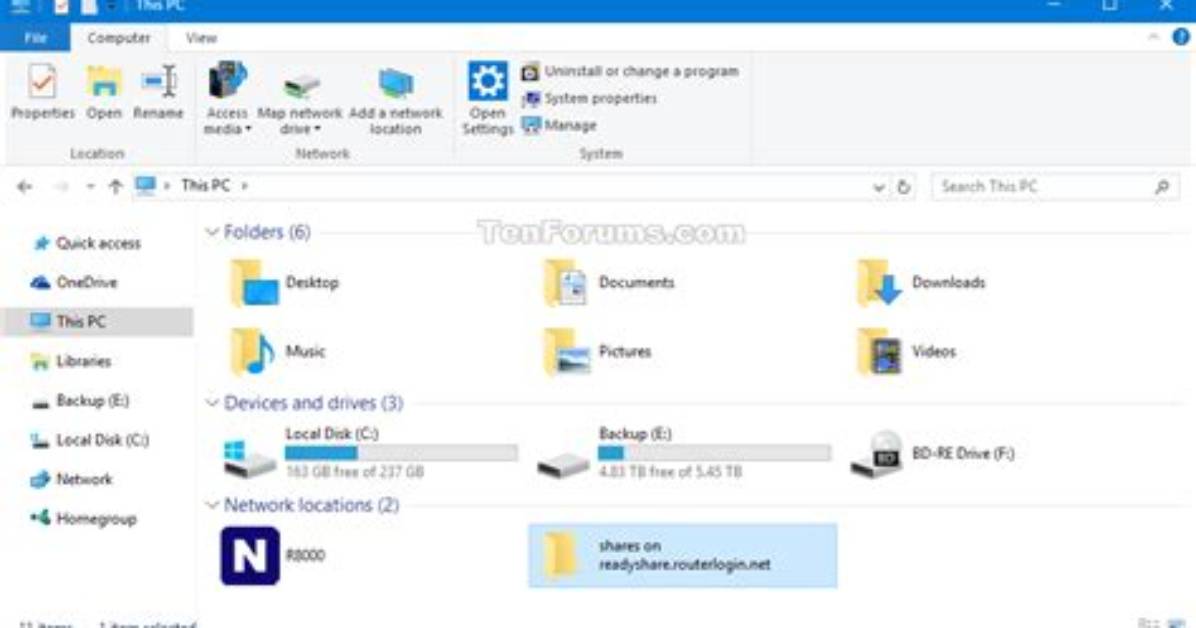This screenshot has width=1196, height=628.
Task: Open the help icon in ribbon
Action: pos(1182,37)
